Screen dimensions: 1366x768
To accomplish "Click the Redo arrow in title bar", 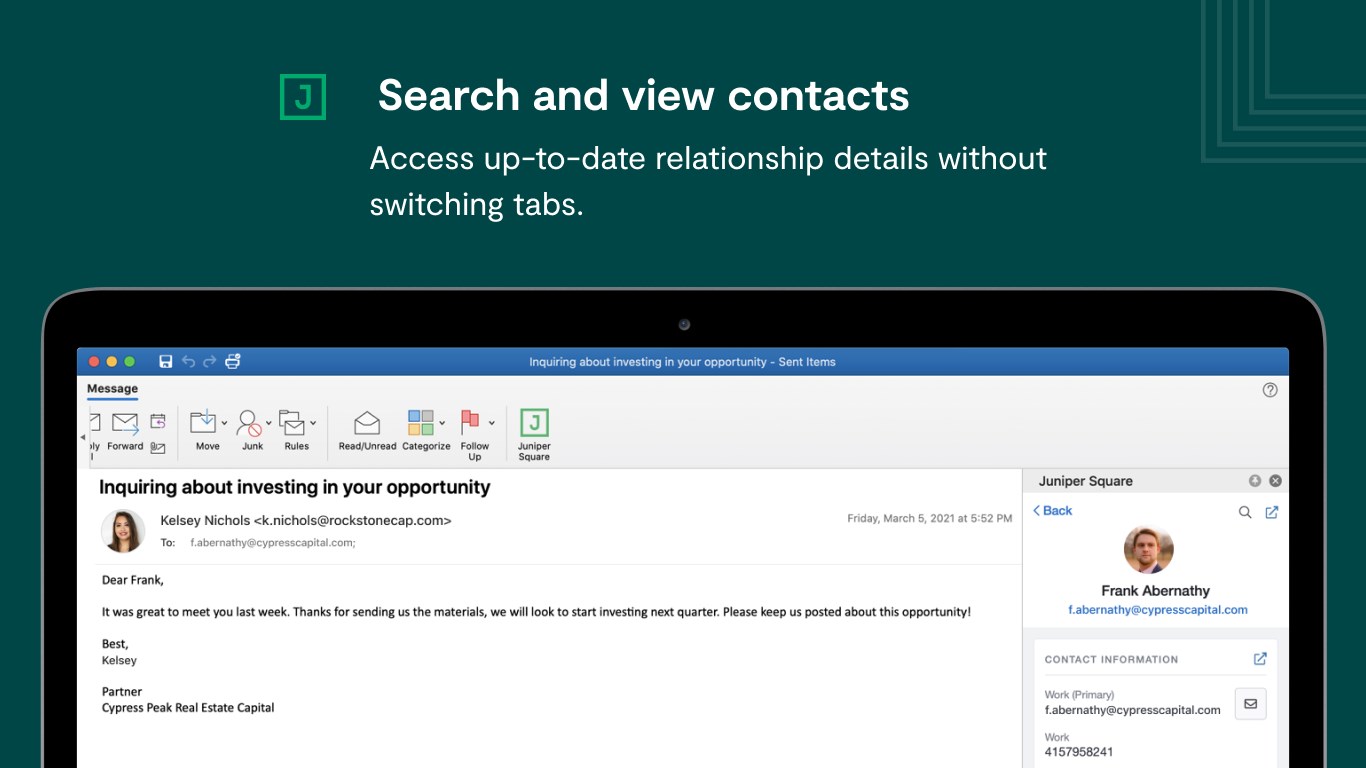I will [x=209, y=361].
